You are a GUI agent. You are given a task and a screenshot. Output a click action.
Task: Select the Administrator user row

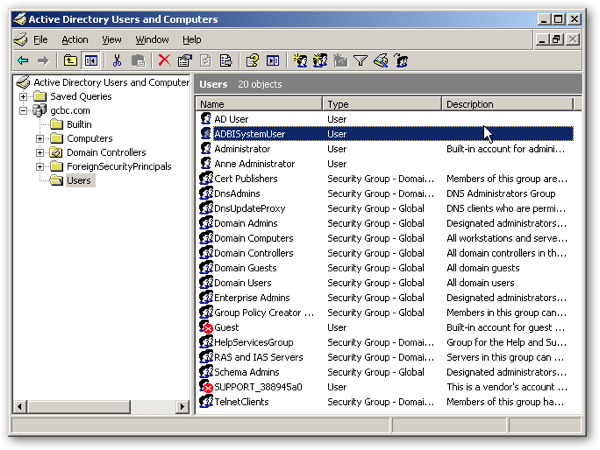(386, 149)
